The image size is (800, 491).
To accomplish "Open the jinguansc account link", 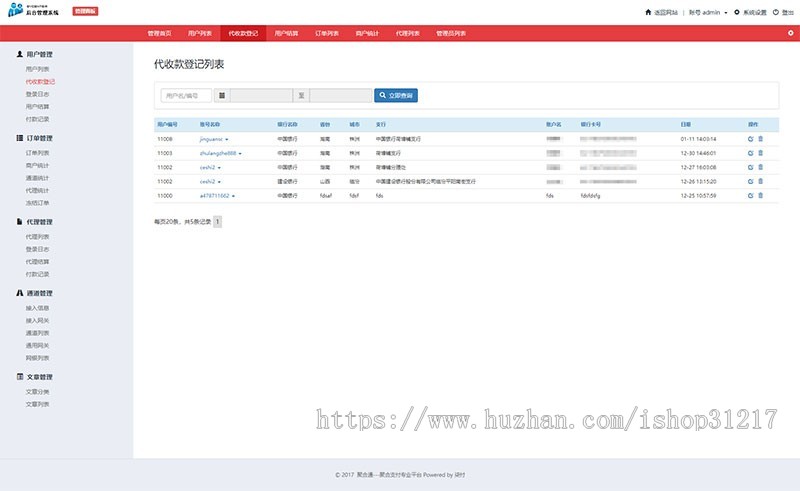I will [x=211, y=139].
